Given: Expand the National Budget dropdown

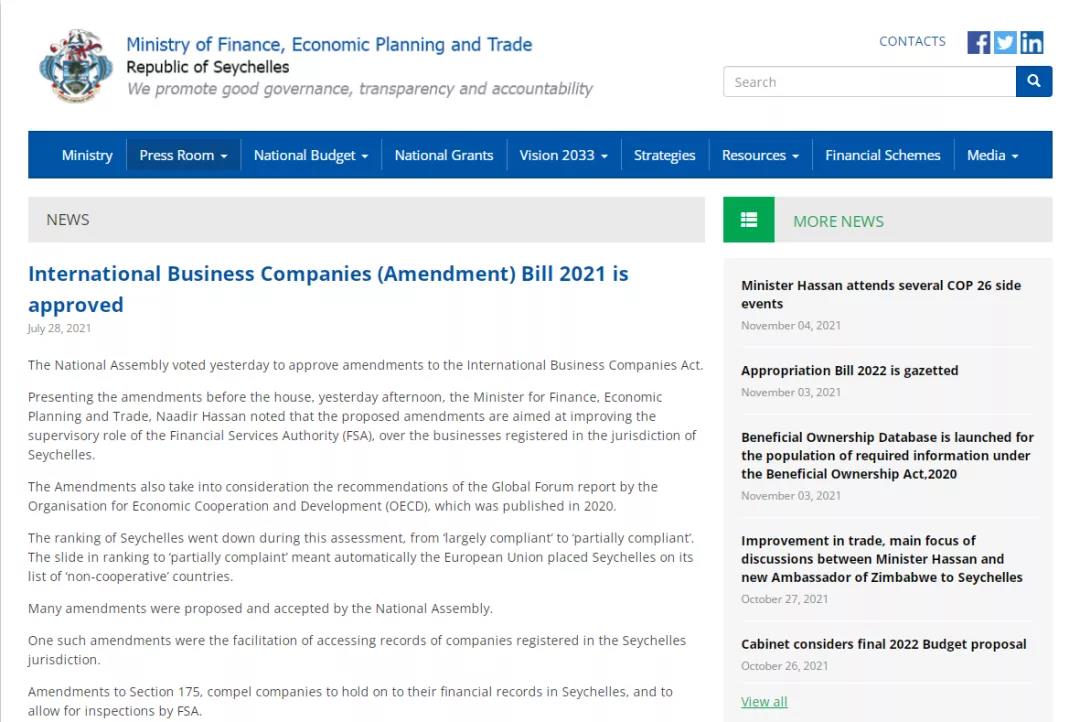Looking at the screenshot, I should tap(311, 155).
